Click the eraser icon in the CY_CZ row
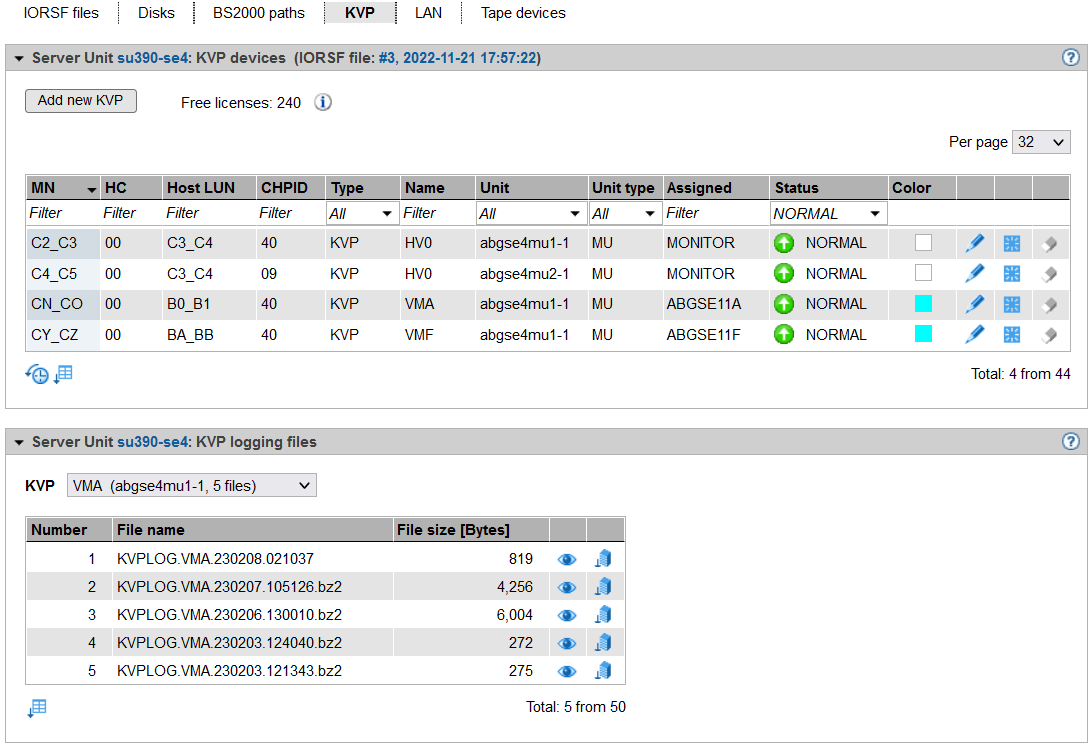Image resolution: width=1092 pixels, height=749 pixels. coord(1049,335)
